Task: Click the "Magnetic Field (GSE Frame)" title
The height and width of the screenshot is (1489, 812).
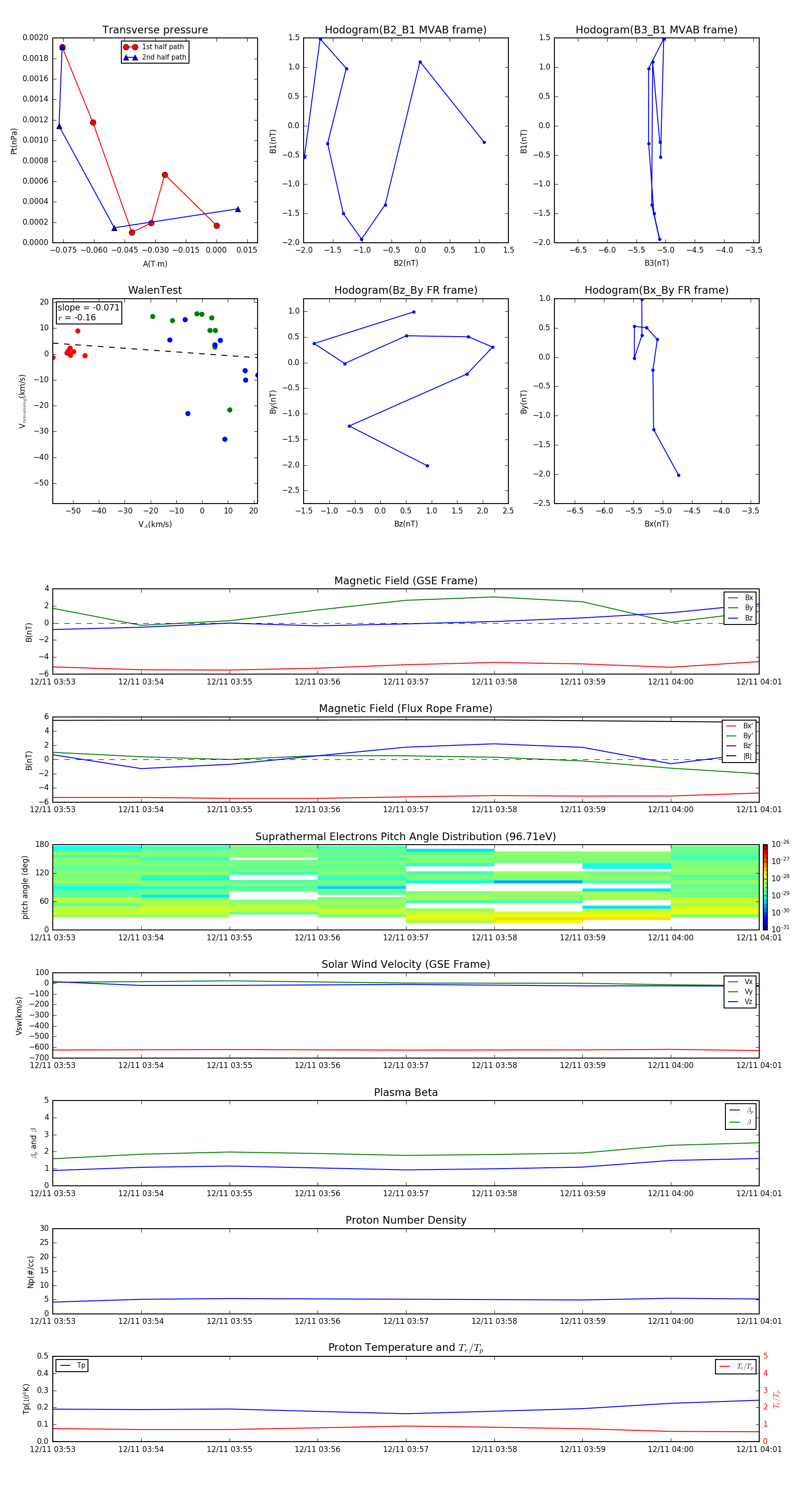Action: tap(406, 581)
